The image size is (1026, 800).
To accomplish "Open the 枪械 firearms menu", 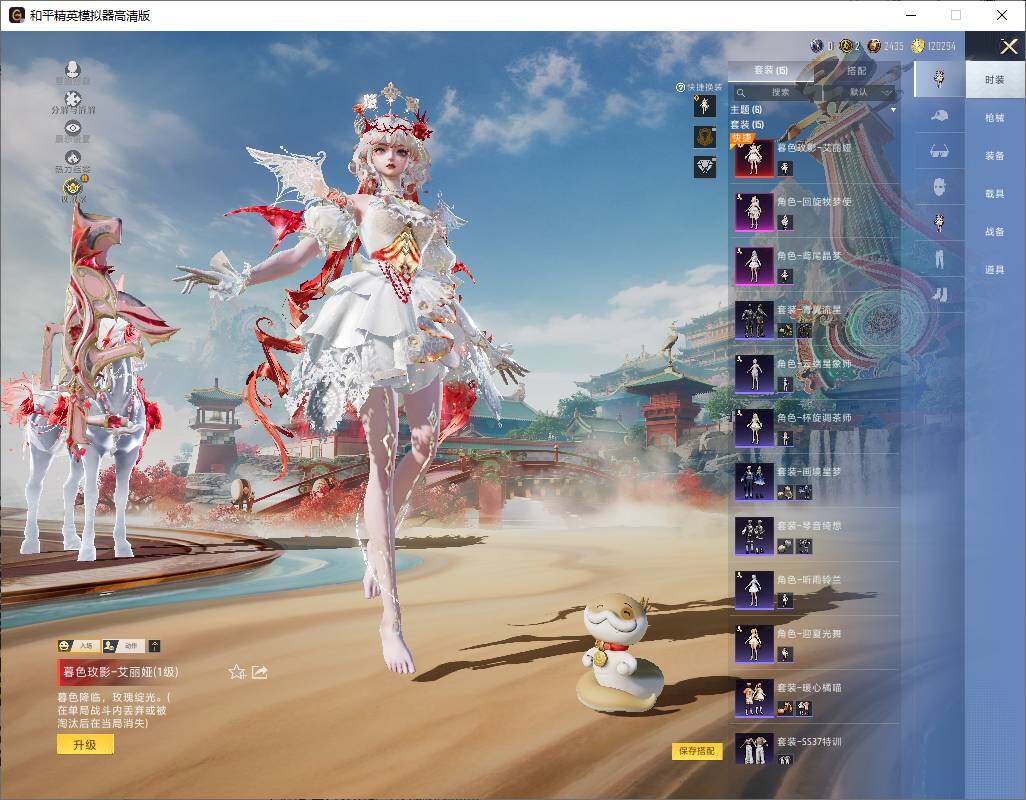I will [995, 118].
